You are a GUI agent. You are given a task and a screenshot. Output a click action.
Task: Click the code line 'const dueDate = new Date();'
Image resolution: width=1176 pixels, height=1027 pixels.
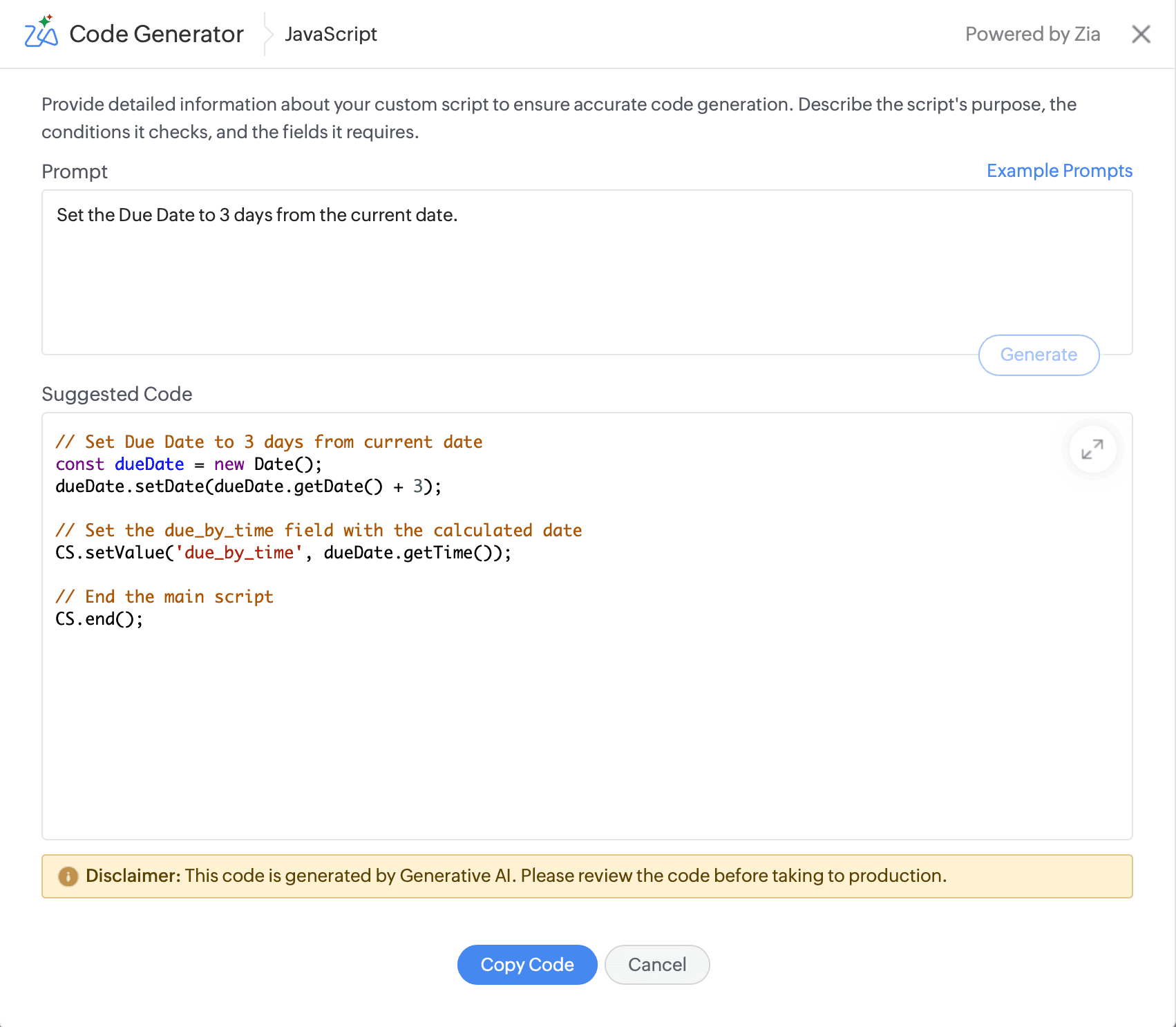coord(189,464)
